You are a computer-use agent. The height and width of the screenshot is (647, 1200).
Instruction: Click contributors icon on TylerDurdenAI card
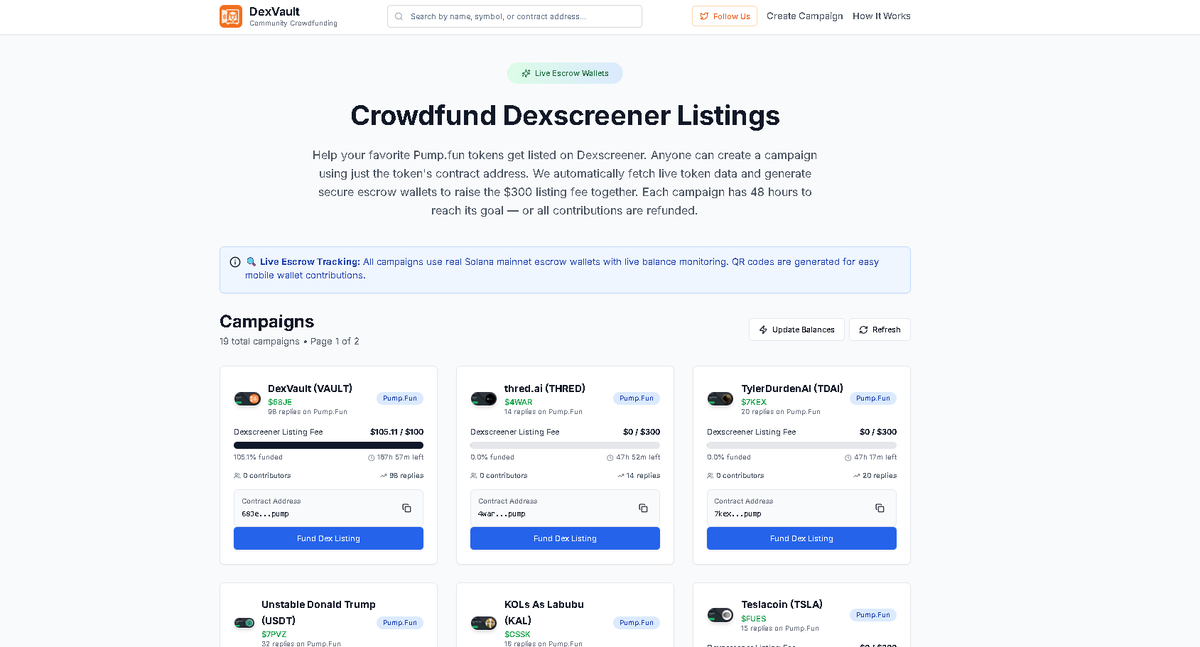click(x=710, y=476)
